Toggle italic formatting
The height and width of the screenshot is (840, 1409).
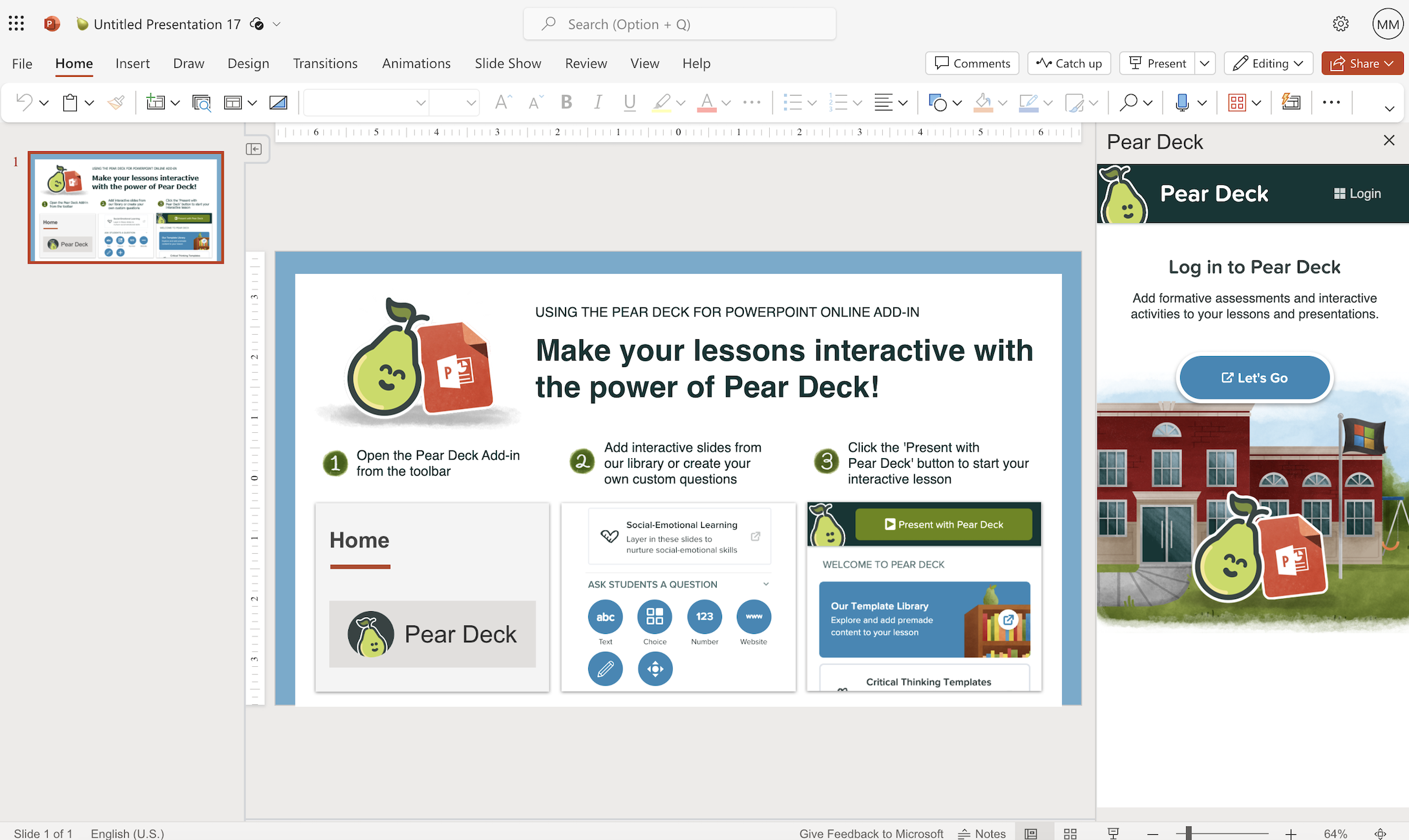(x=598, y=102)
